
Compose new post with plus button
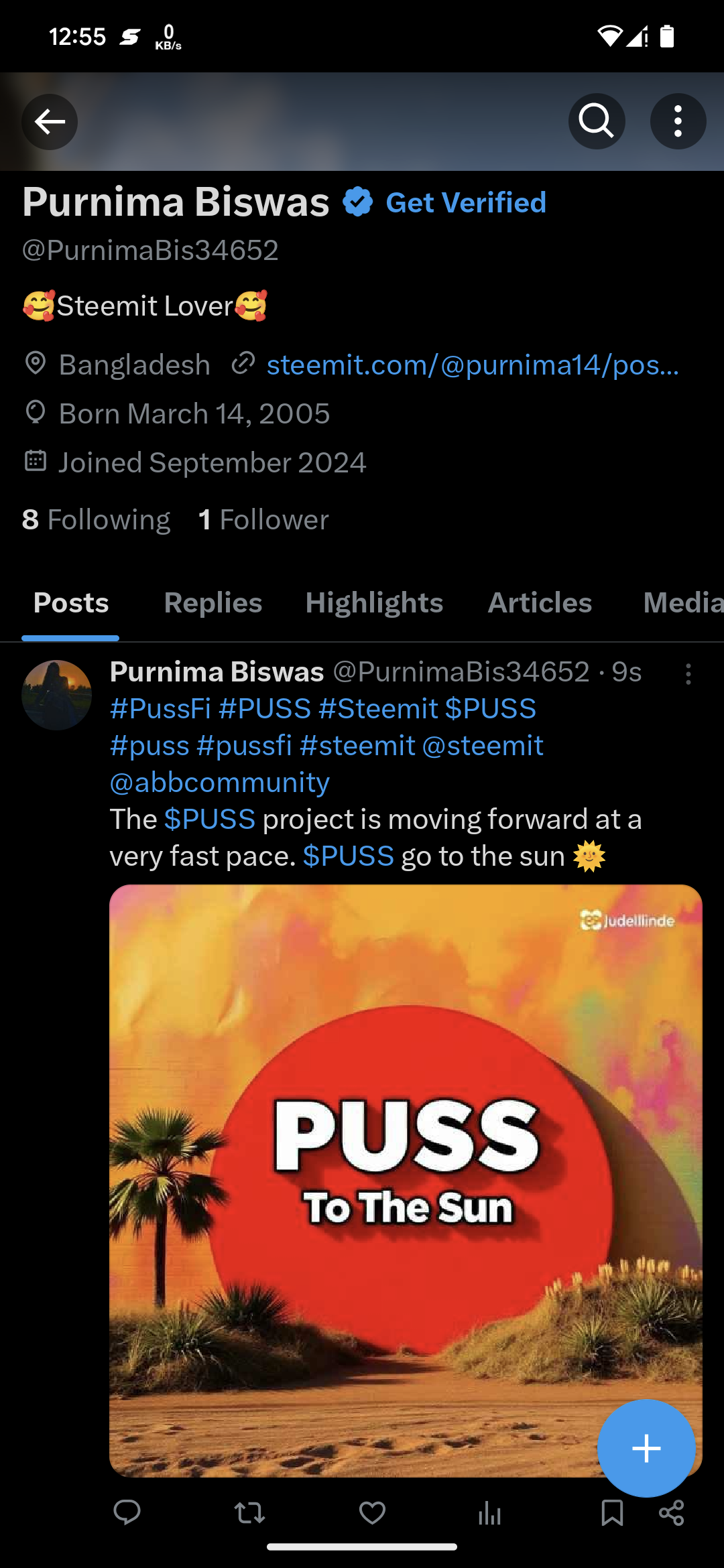646,1448
